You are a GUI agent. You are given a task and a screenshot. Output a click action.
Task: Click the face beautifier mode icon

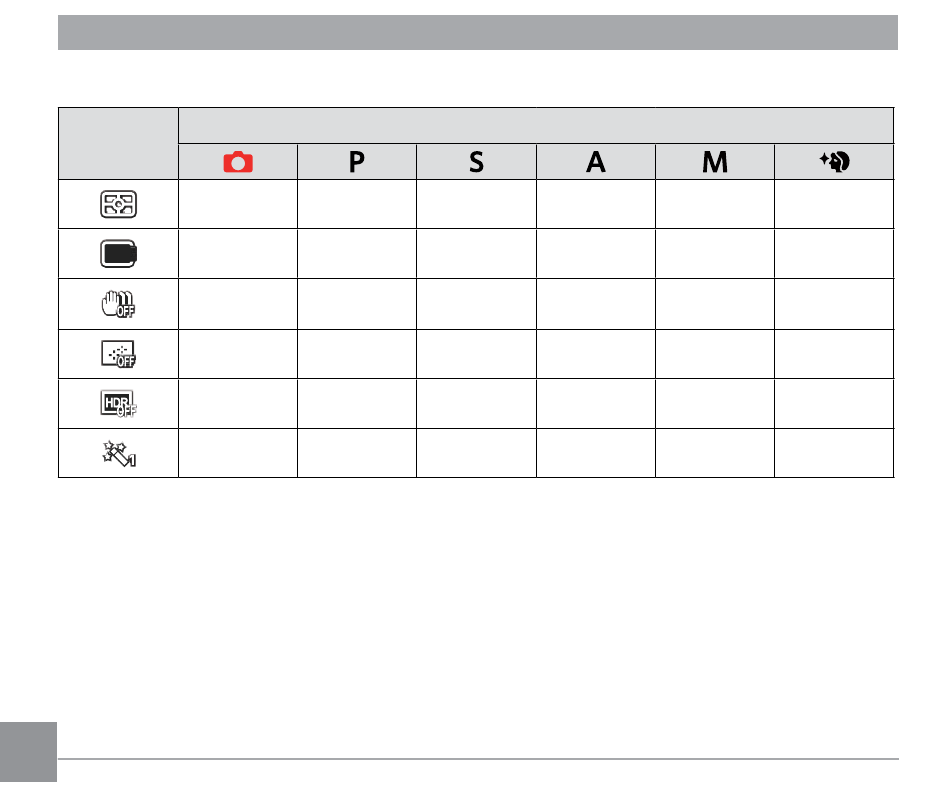[834, 162]
